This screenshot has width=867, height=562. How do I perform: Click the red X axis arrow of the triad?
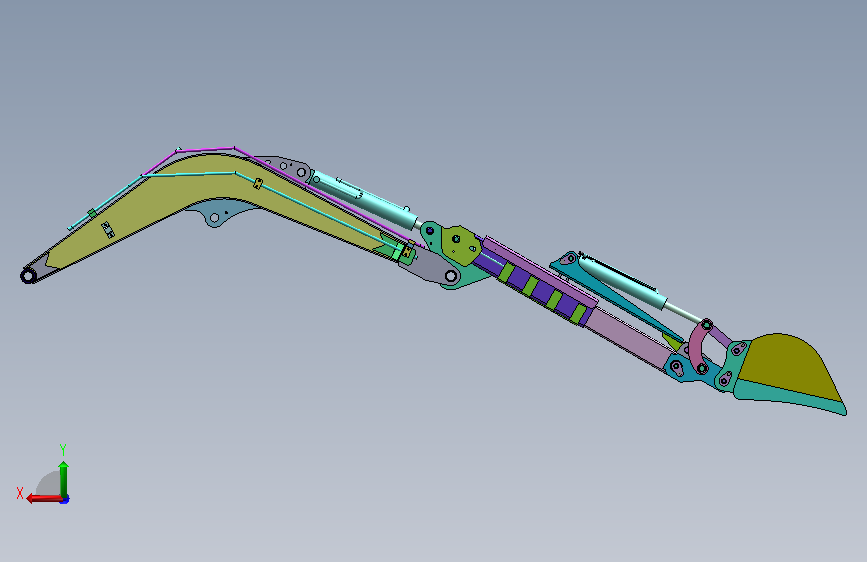tap(44, 498)
